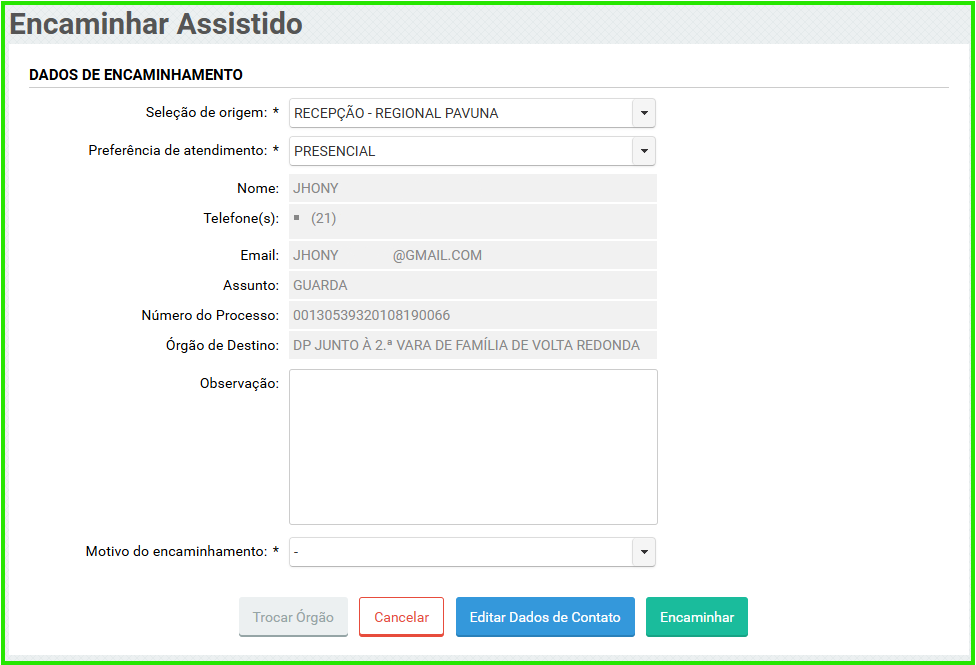Select the Telefone(s) field with (21)
The height and width of the screenshot is (665, 976).
coord(472,218)
